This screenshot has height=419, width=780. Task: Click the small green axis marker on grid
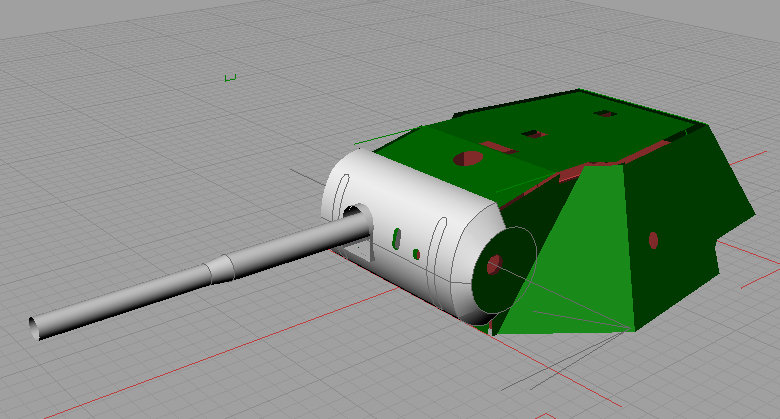click(x=230, y=78)
